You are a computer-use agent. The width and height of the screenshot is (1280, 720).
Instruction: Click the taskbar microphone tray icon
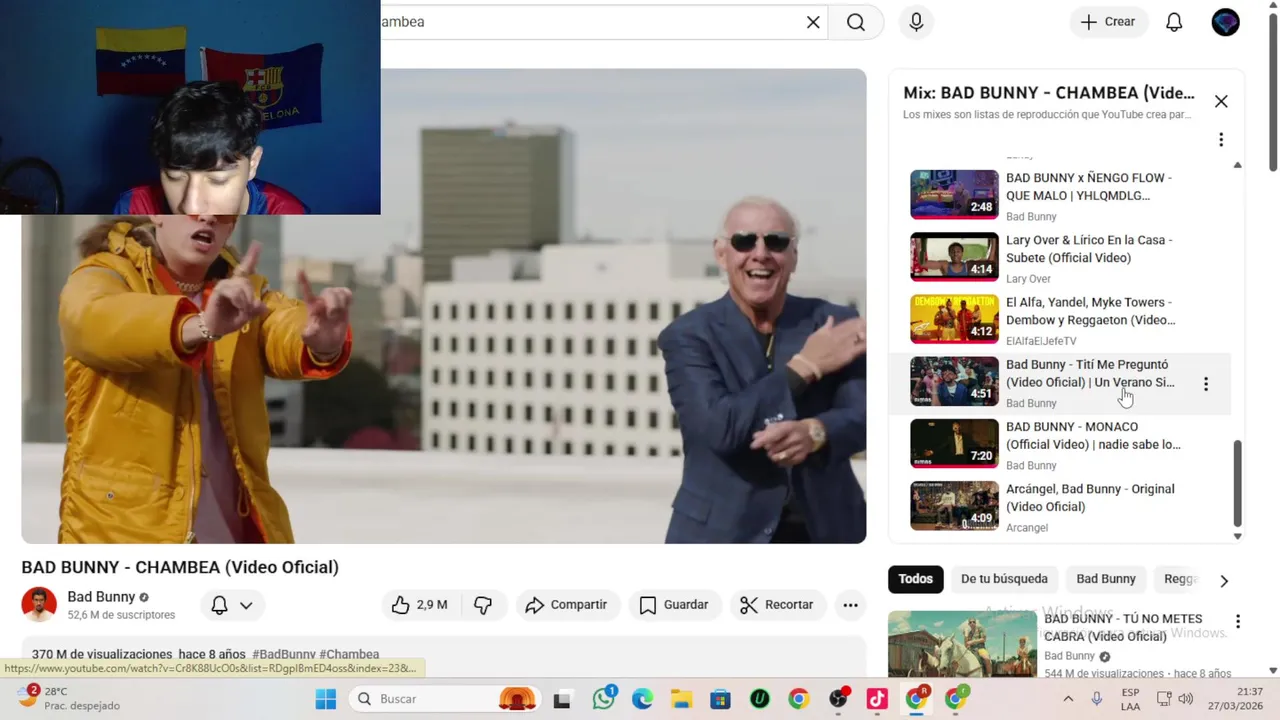1097,699
